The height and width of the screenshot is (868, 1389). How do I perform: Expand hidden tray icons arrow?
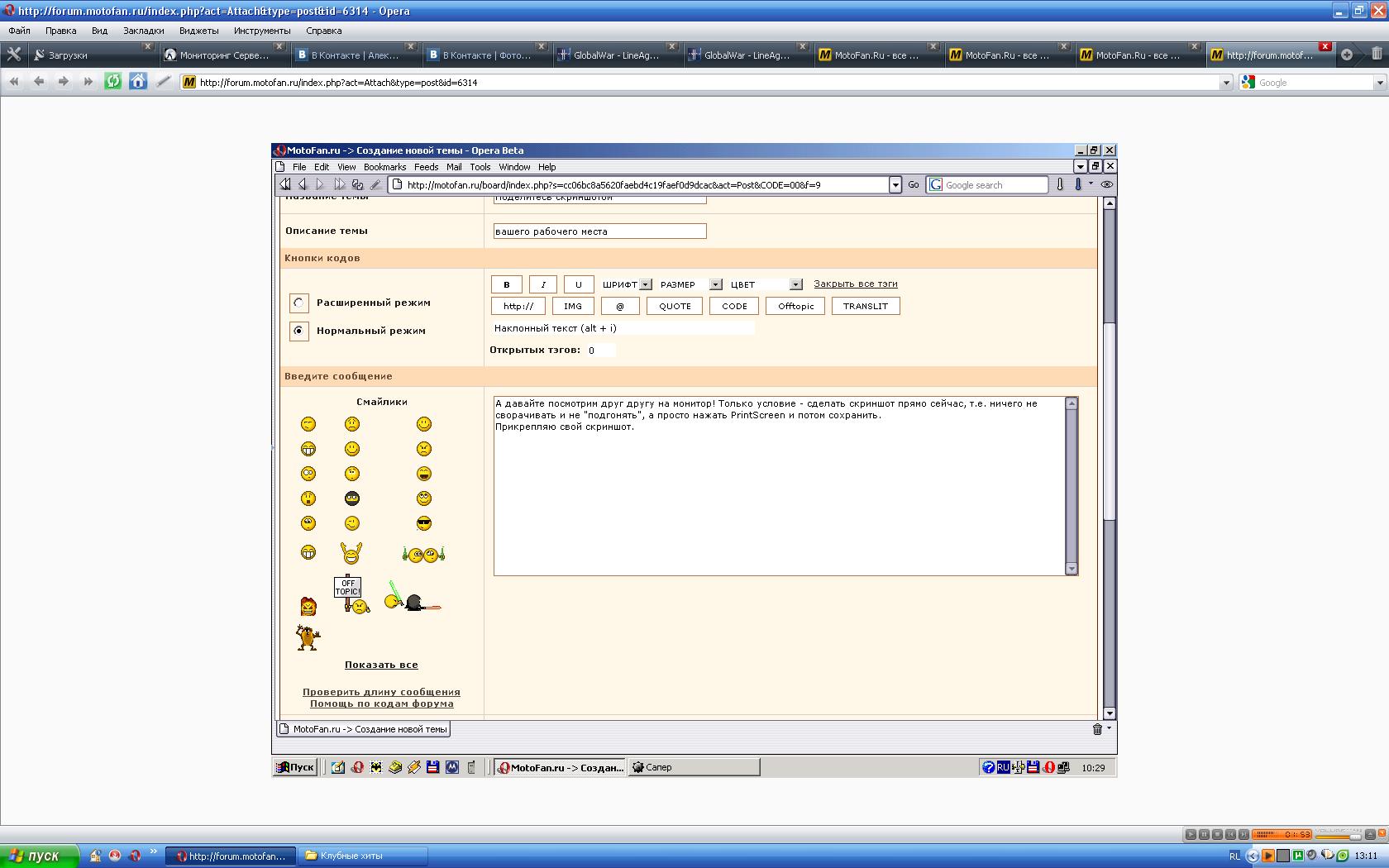(1252, 856)
